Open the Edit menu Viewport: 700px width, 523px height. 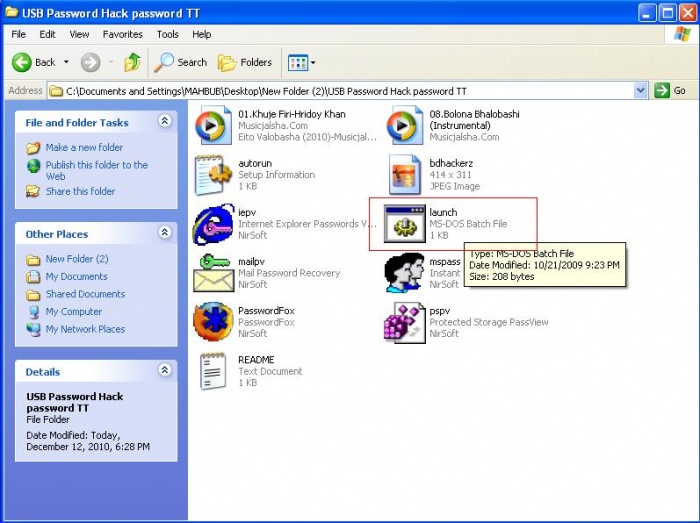pyautogui.click(x=47, y=34)
